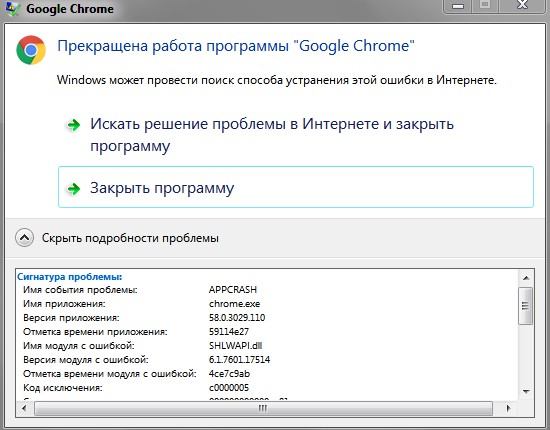Click version 58.0.3029.110 value
This screenshot has width=550, height=430.
(237, 318)
